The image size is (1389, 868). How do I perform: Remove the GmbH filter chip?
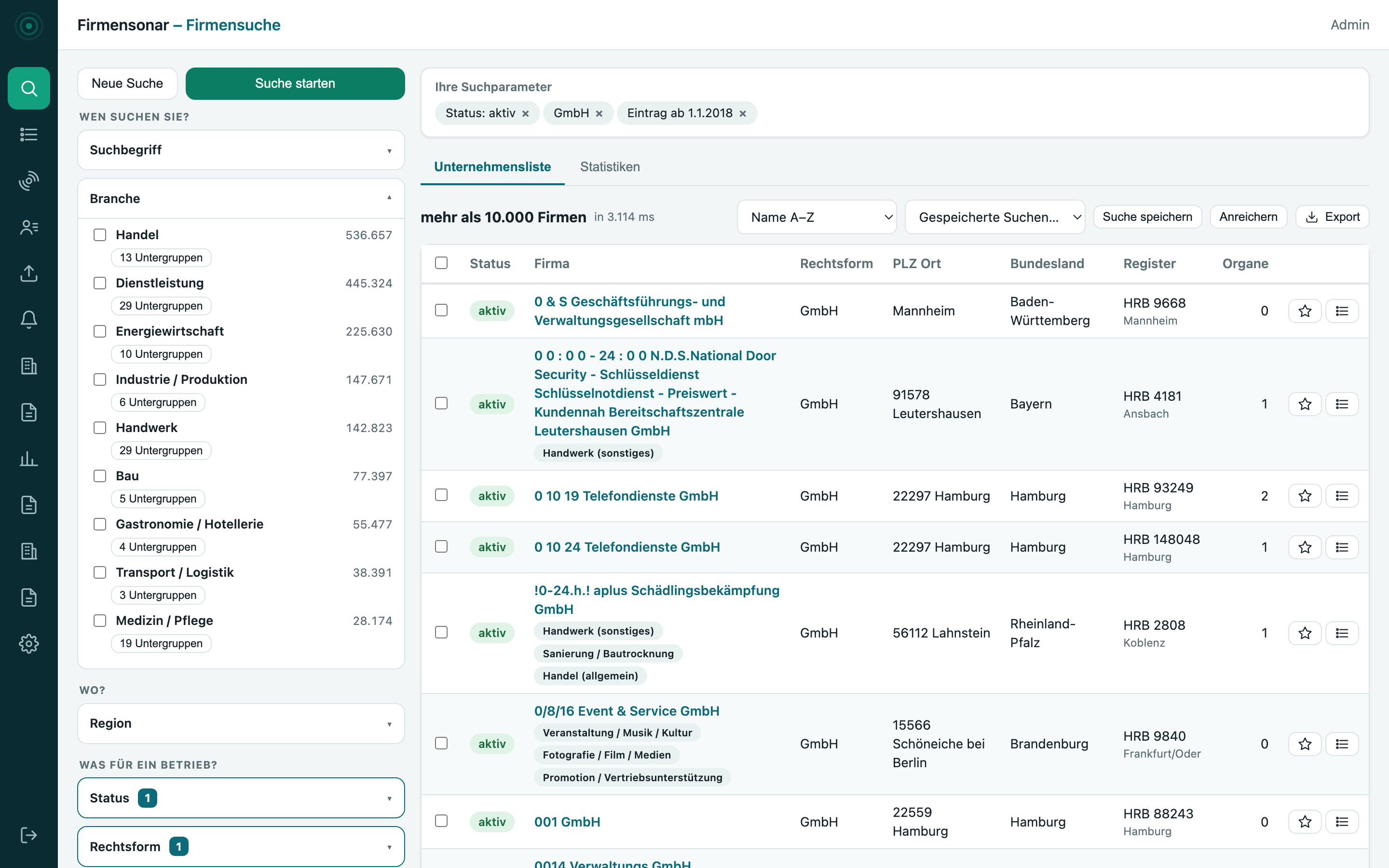599,114
